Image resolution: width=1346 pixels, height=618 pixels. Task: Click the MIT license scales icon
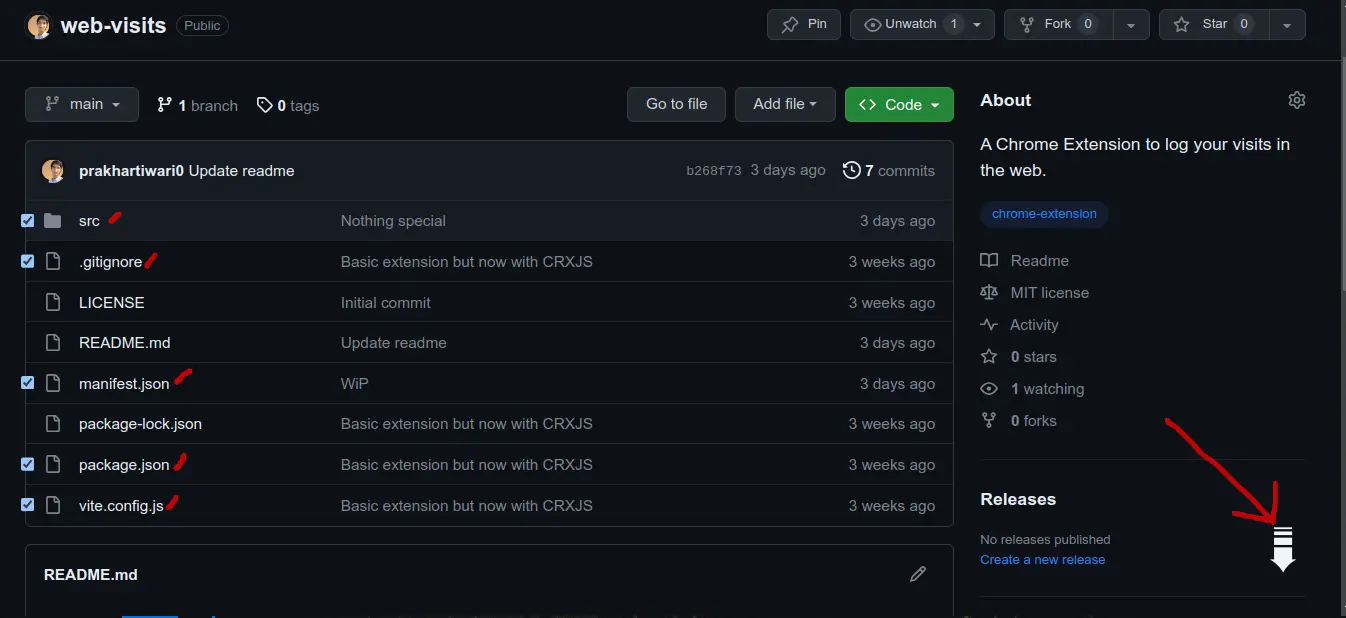pyautogui.click(x=988, y=292)
